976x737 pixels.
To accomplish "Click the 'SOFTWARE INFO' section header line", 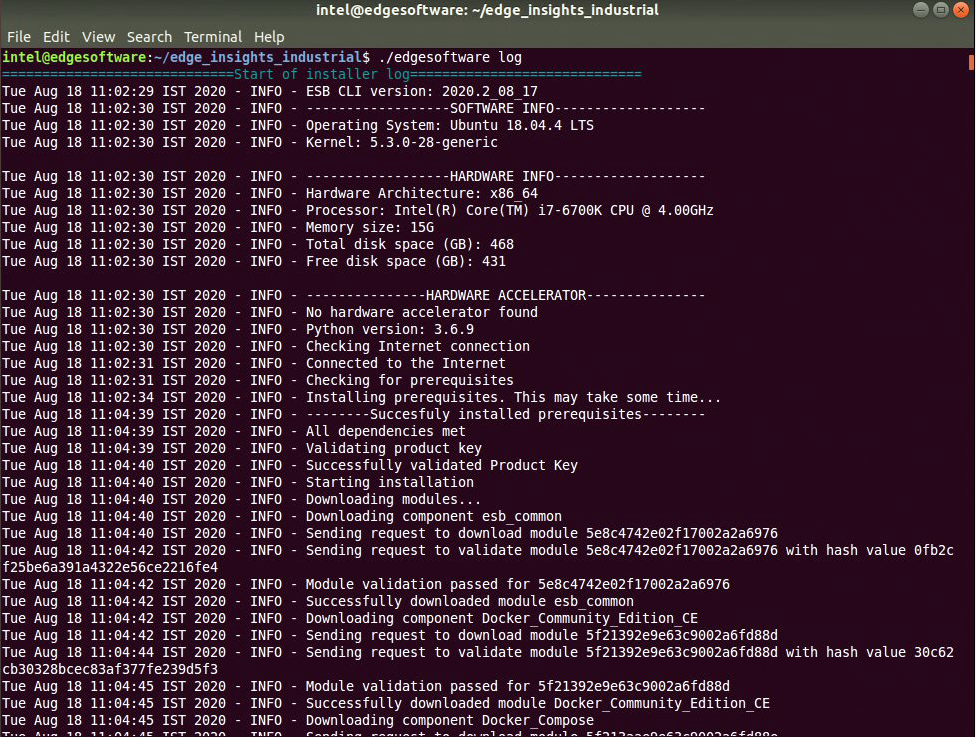I will coord(354,108).
